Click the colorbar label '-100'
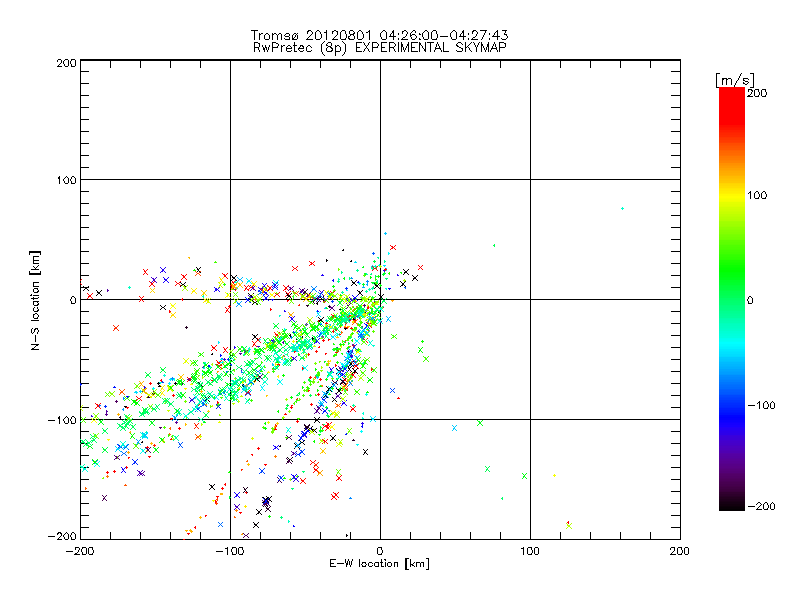This screenshot has width=800, height=600. pyautogui.click(x=761, y=406)
